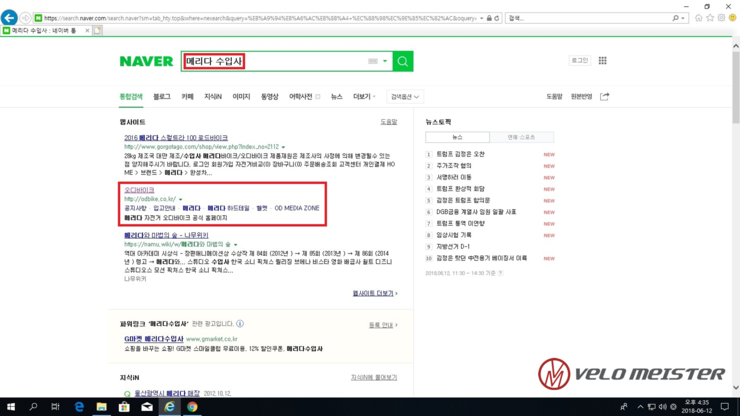Screen dimensions: 740x416
Task: Click the magnifier in browser search box
Action: (675, 18)
